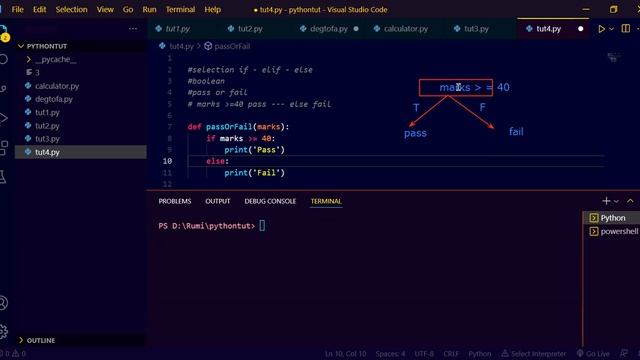Open the View menu
This screenshot has width=640, height=360.
105,9
